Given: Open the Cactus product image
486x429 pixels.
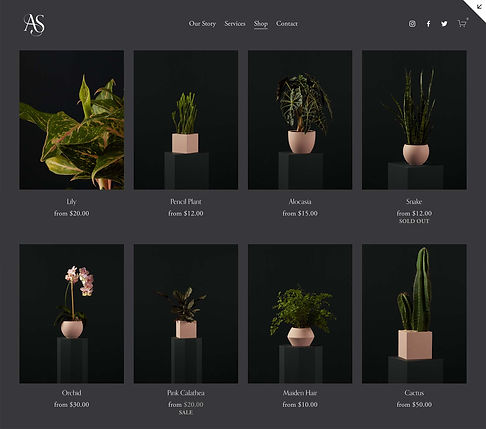Looking at the screenshot, I should coord(414,314).
